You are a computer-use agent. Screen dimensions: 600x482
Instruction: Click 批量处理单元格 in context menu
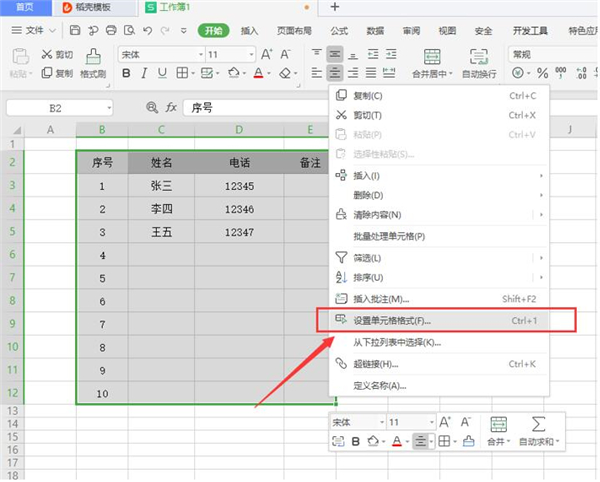coord(389,236)
